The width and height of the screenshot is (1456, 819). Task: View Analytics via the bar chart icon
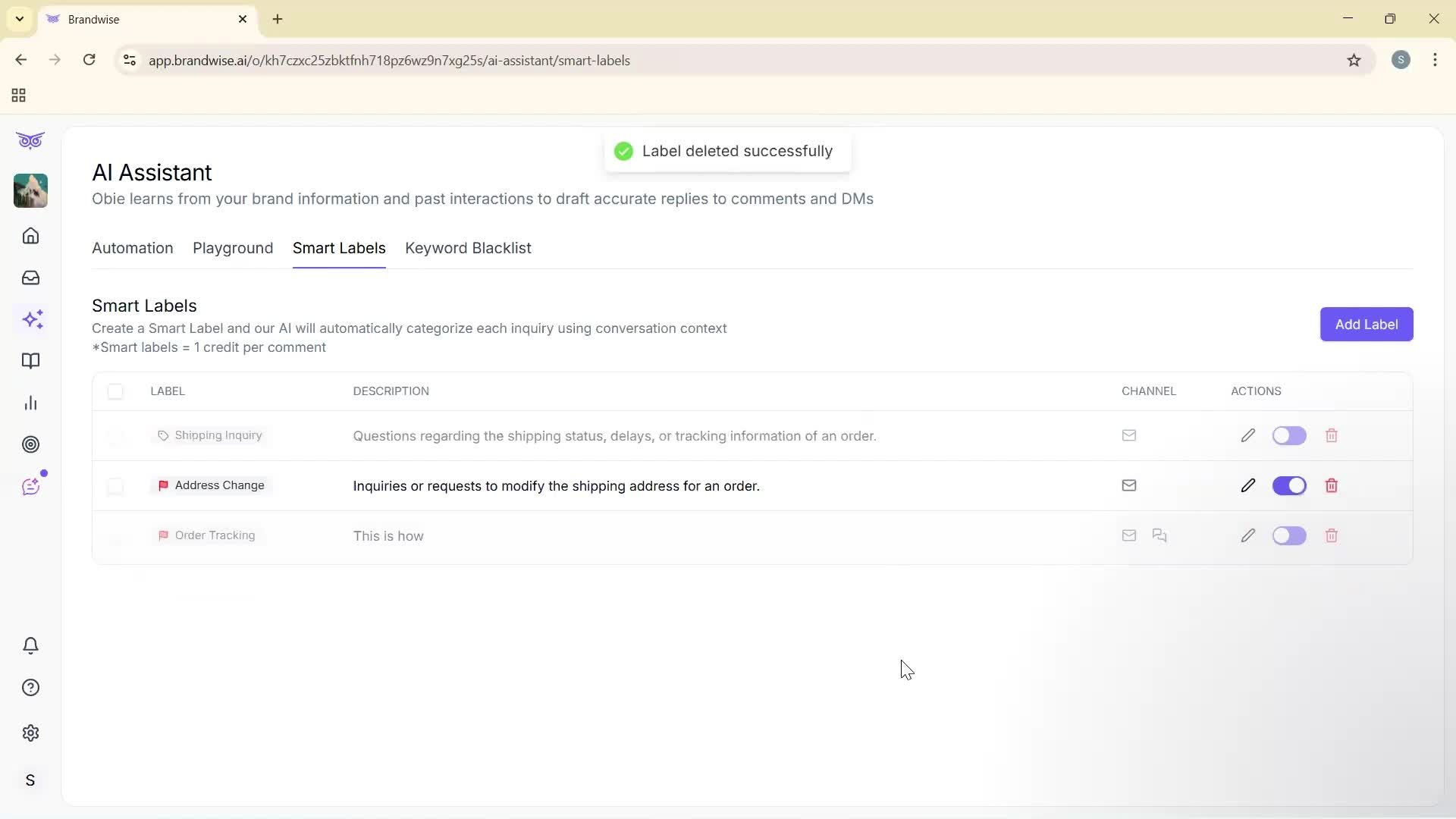(x=30, y=403)
